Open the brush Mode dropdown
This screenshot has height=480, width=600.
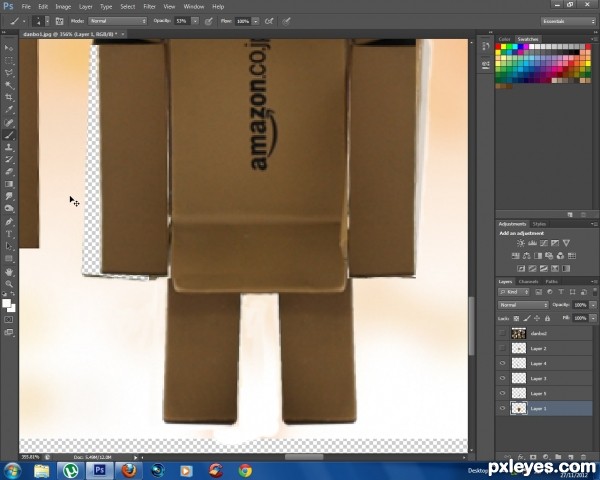[x=118, y=21]
